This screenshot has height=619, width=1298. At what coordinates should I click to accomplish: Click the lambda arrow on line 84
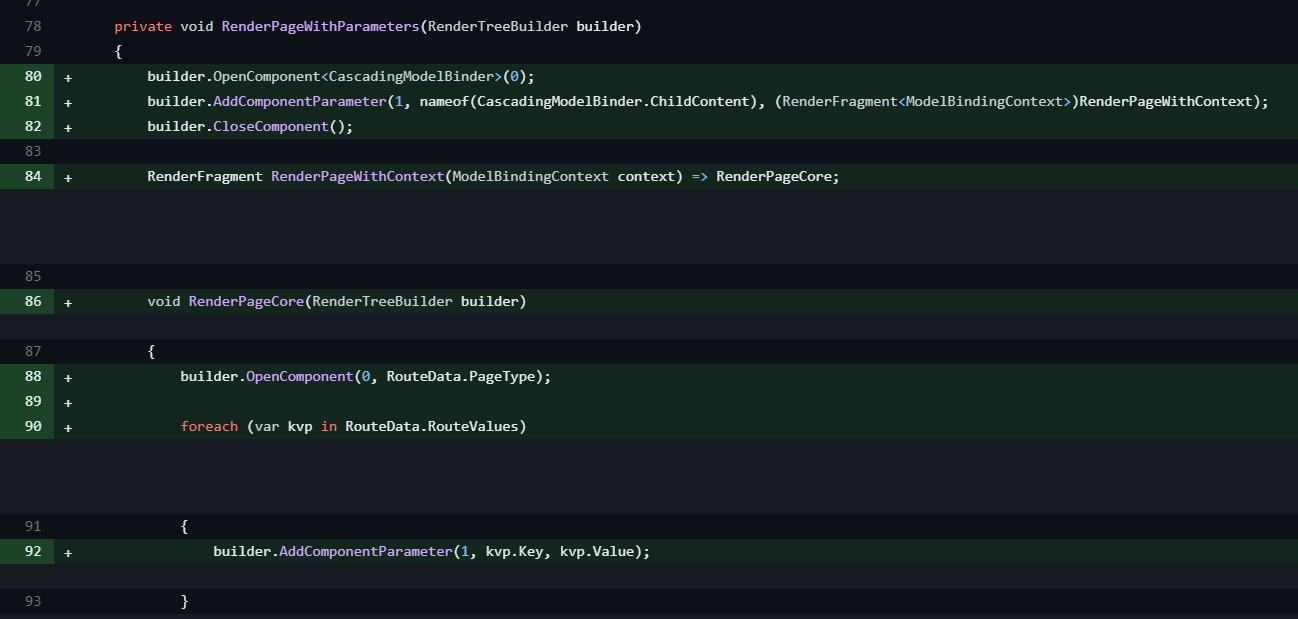[699, 177]
